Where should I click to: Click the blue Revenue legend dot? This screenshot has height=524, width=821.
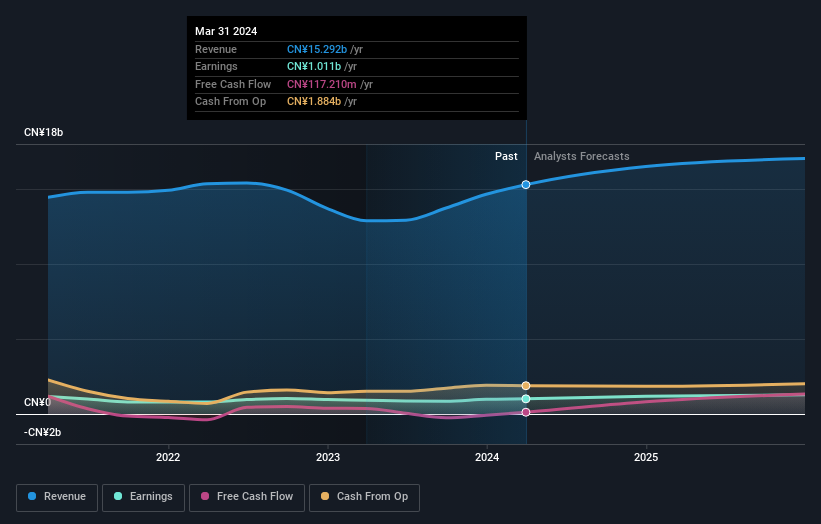32,496
